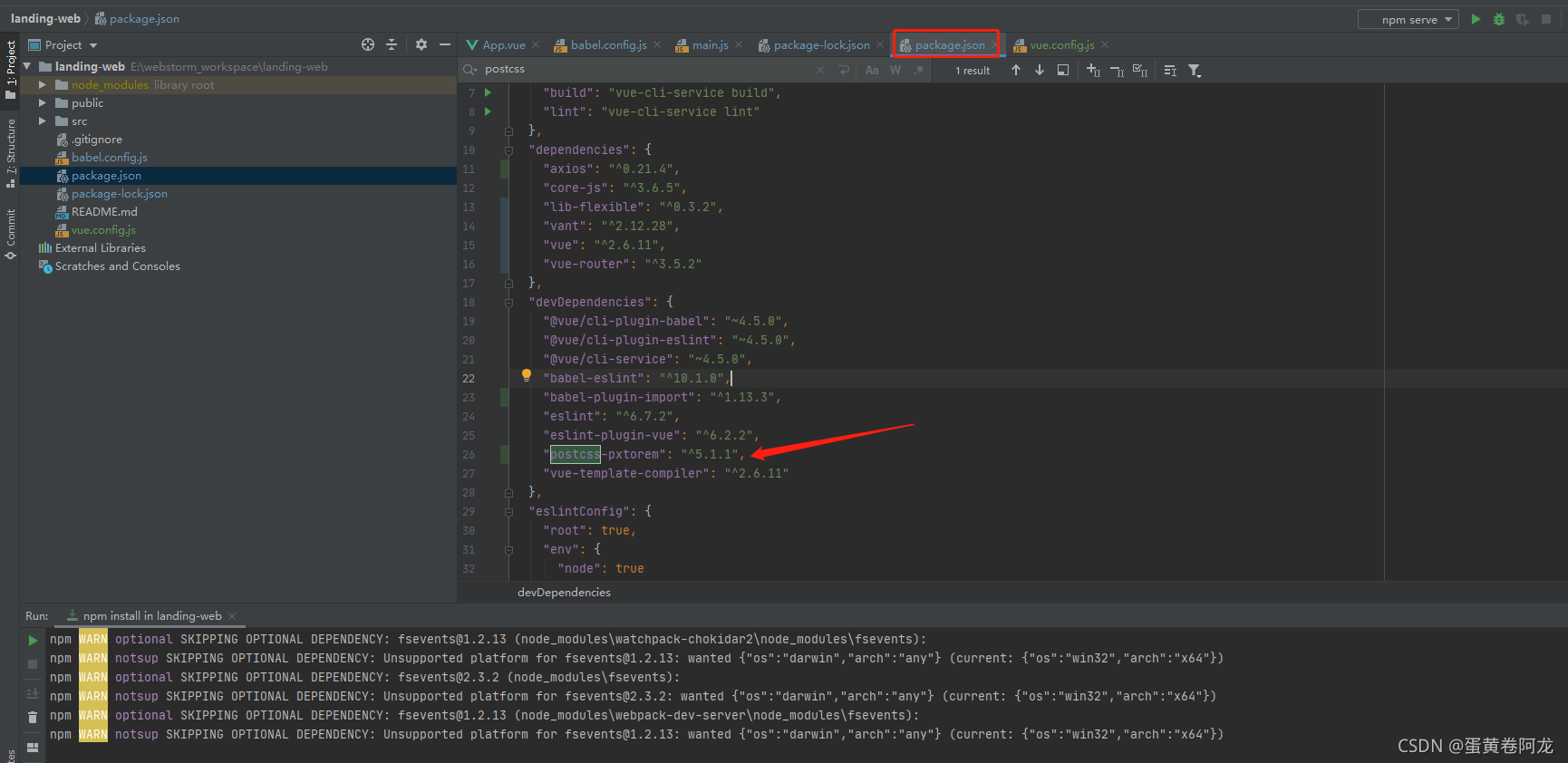Viewport: 1568px width, 763px height.
Task: Open the Project tool window side tab
Action: pos(10,71)
